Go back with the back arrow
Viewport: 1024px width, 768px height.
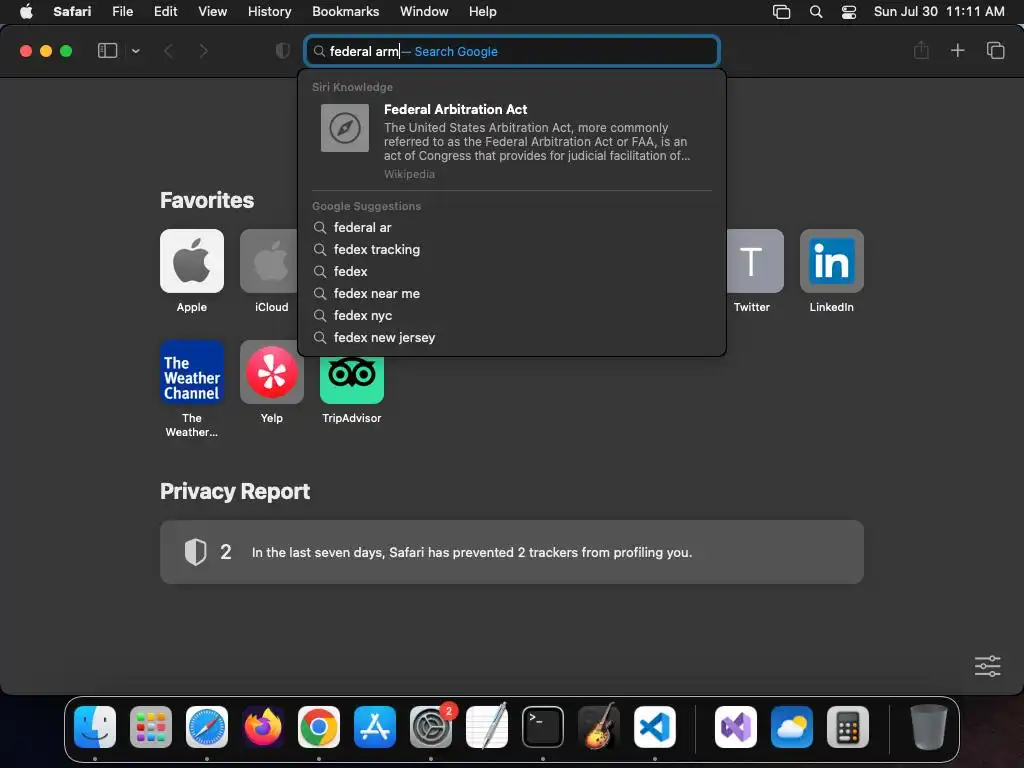click(168, 51)
